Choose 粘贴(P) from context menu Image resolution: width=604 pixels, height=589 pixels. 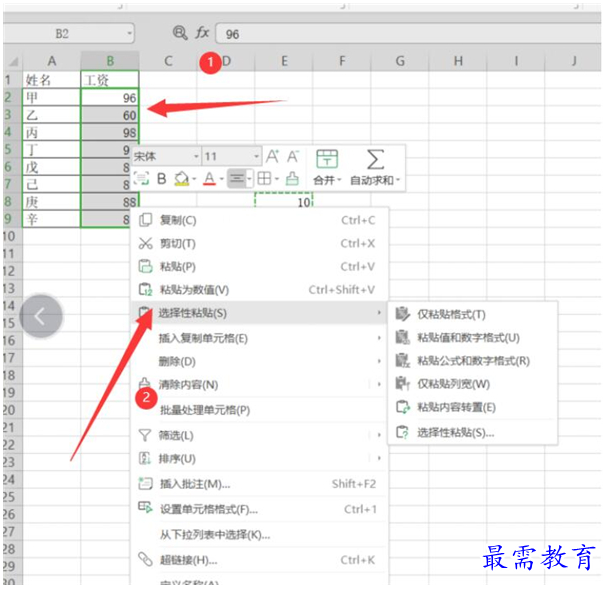(259, 267)
